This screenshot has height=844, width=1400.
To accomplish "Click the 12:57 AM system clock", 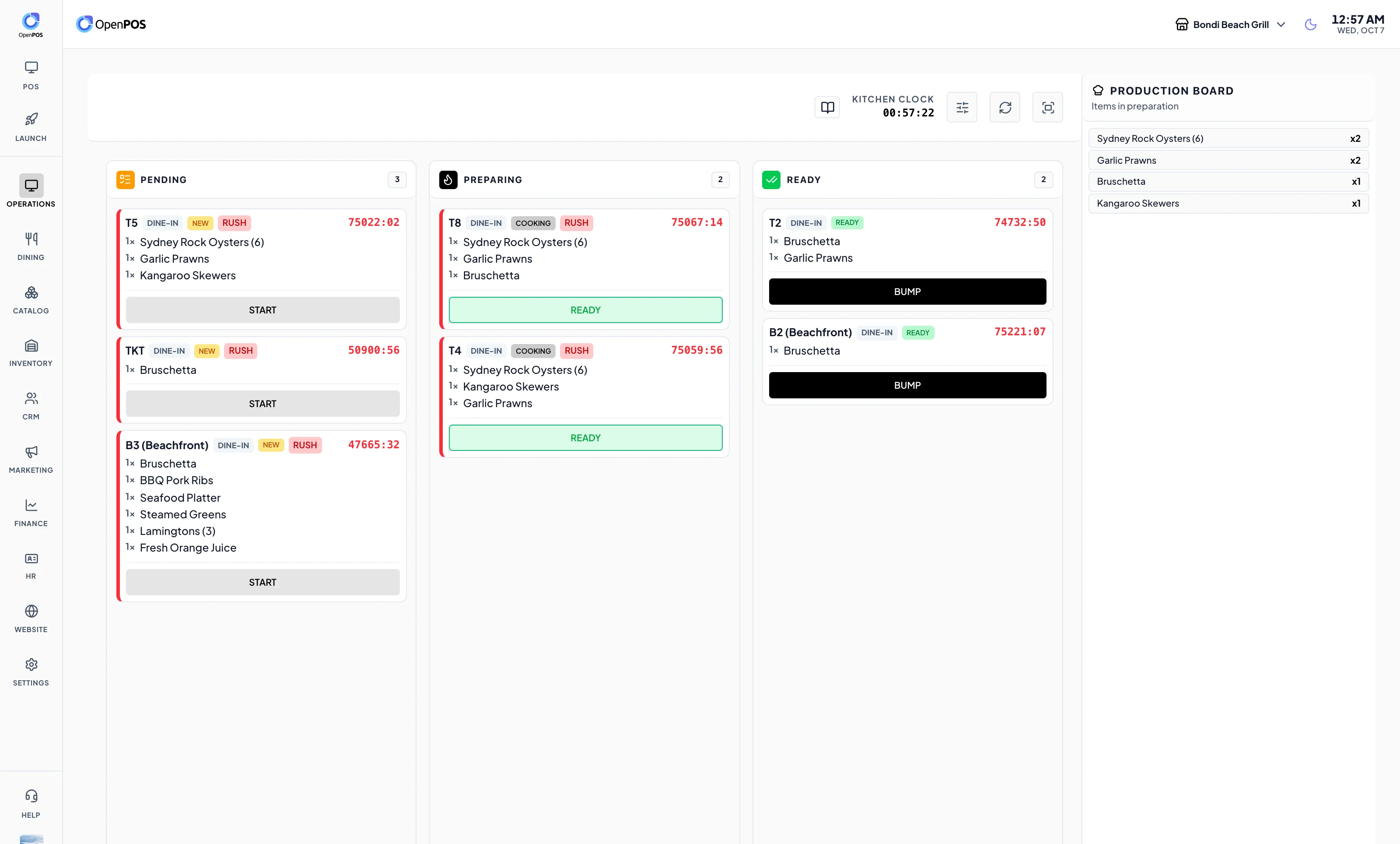I will (x=1358, y=19).
